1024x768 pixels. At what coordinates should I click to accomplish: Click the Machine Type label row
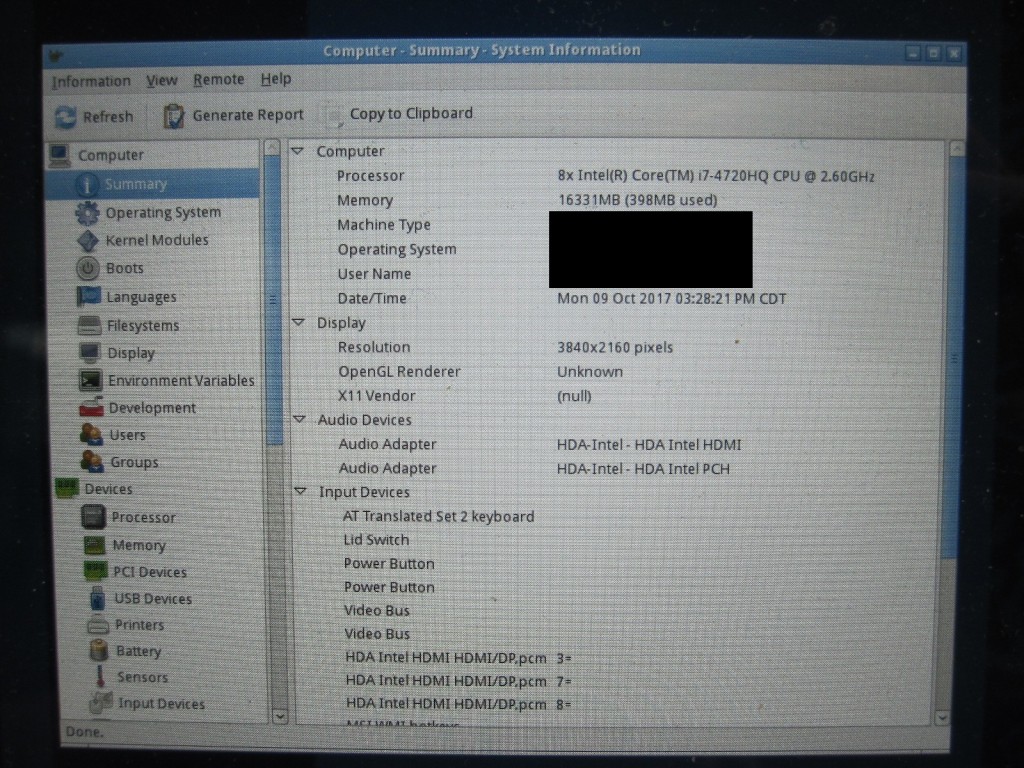pos(384,225)
